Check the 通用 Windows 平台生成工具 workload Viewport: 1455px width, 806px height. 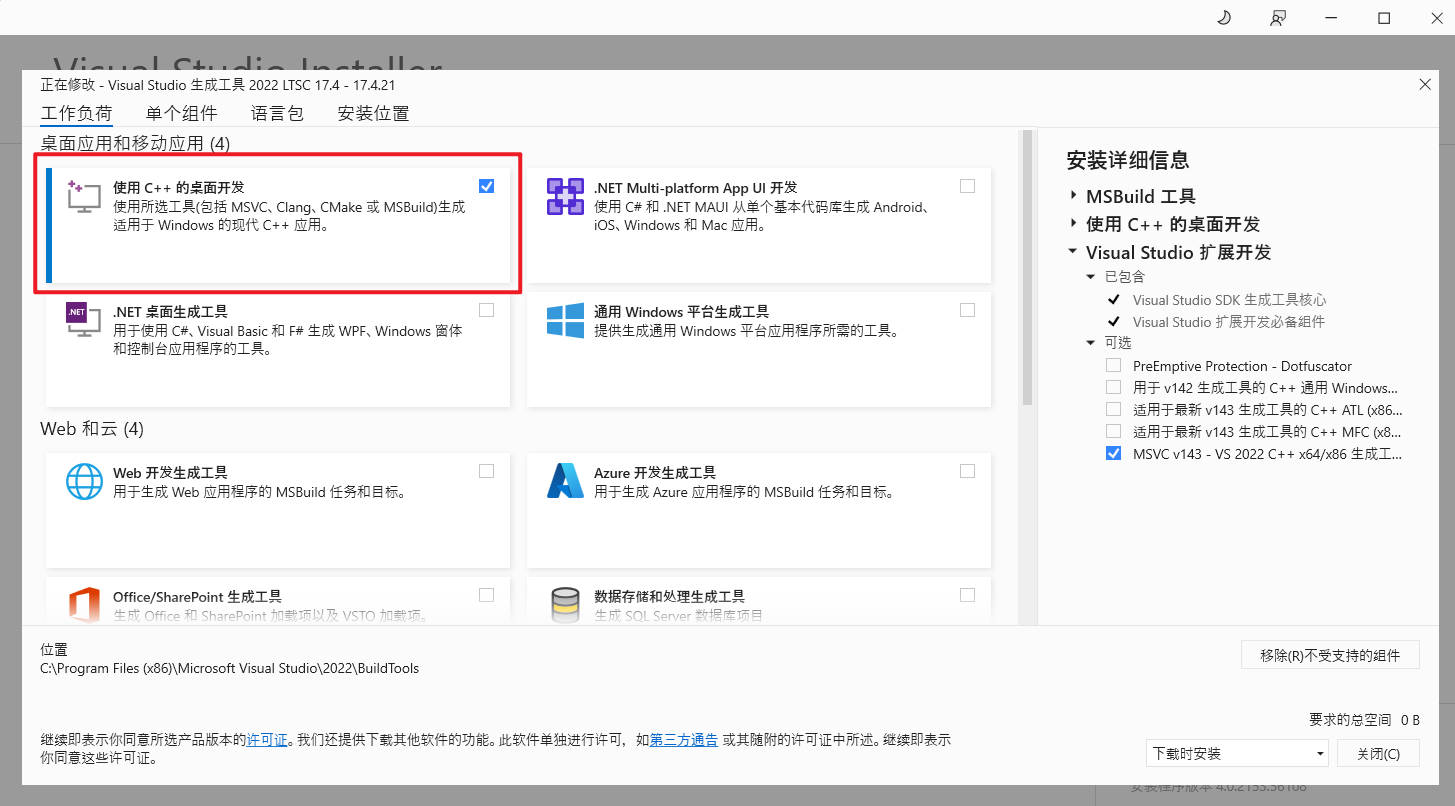967,310
